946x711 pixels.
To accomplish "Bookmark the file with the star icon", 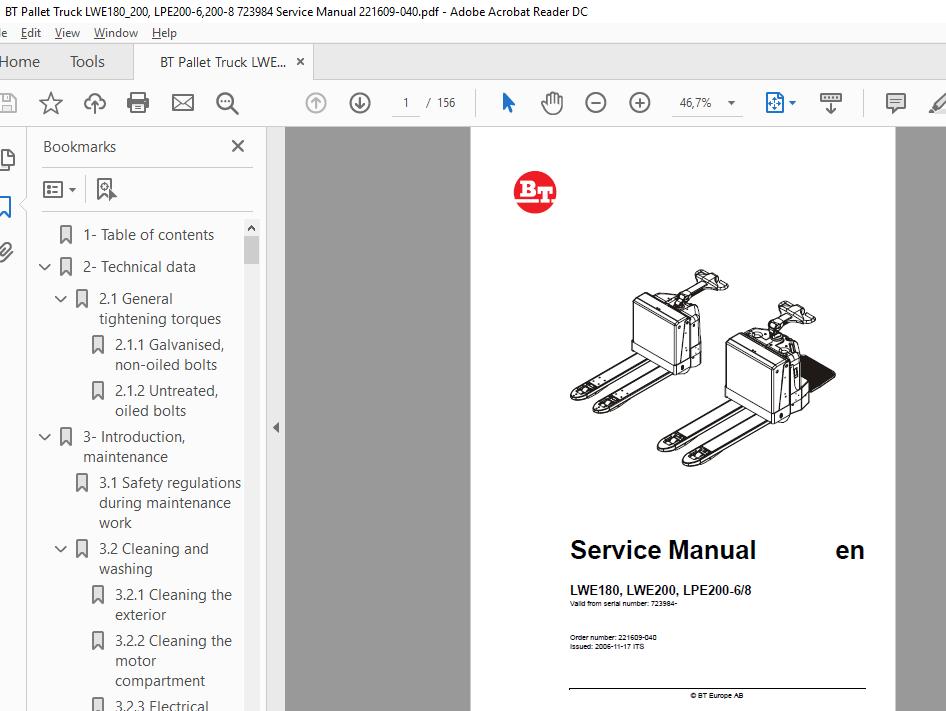I will pos(51,103).
